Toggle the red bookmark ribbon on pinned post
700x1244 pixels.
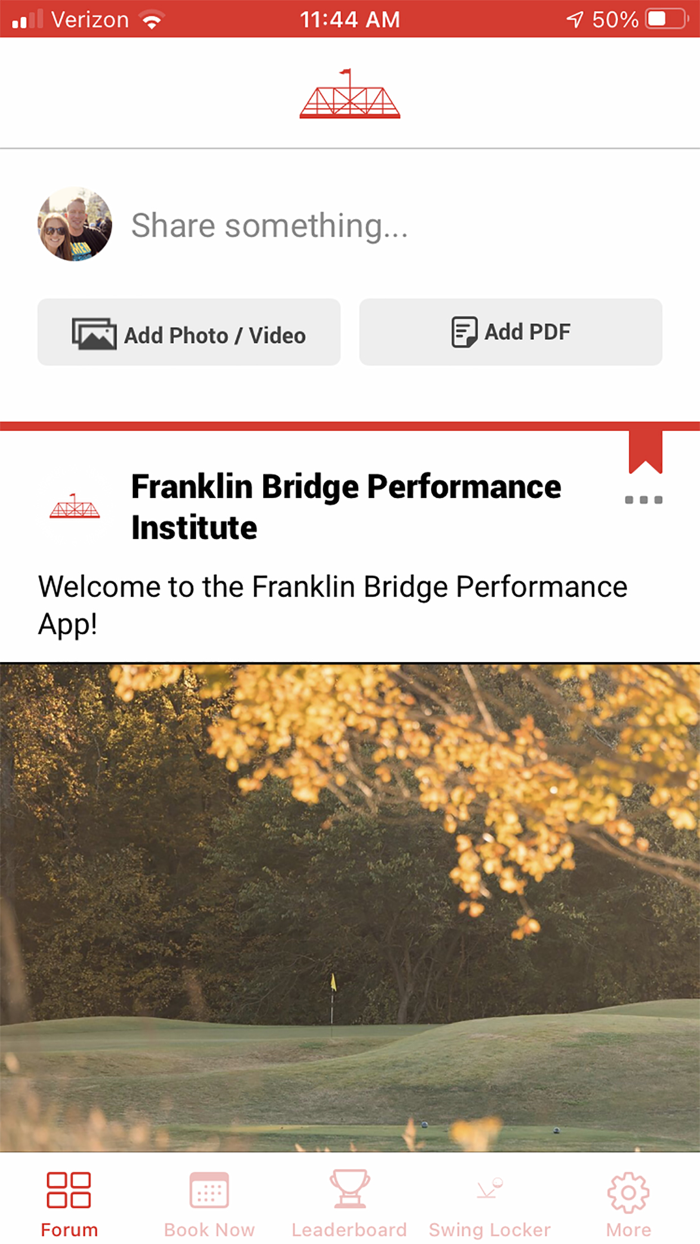click(x=643, y=450)
